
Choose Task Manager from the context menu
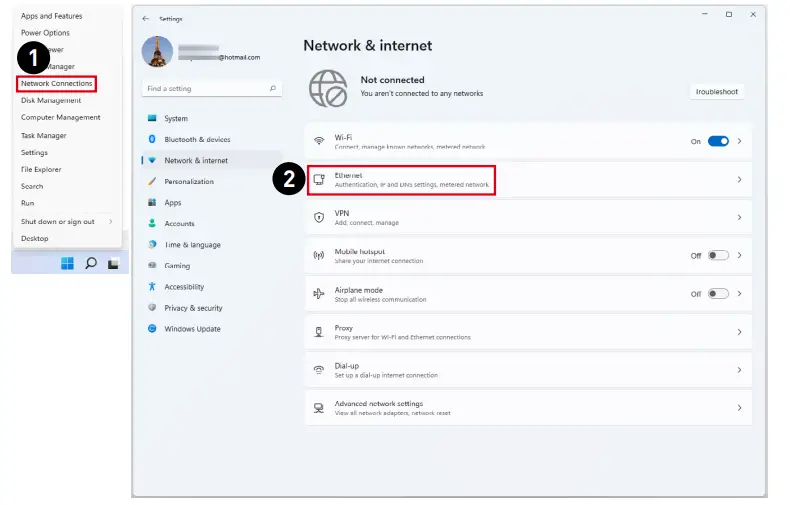(x=44, y=135)
